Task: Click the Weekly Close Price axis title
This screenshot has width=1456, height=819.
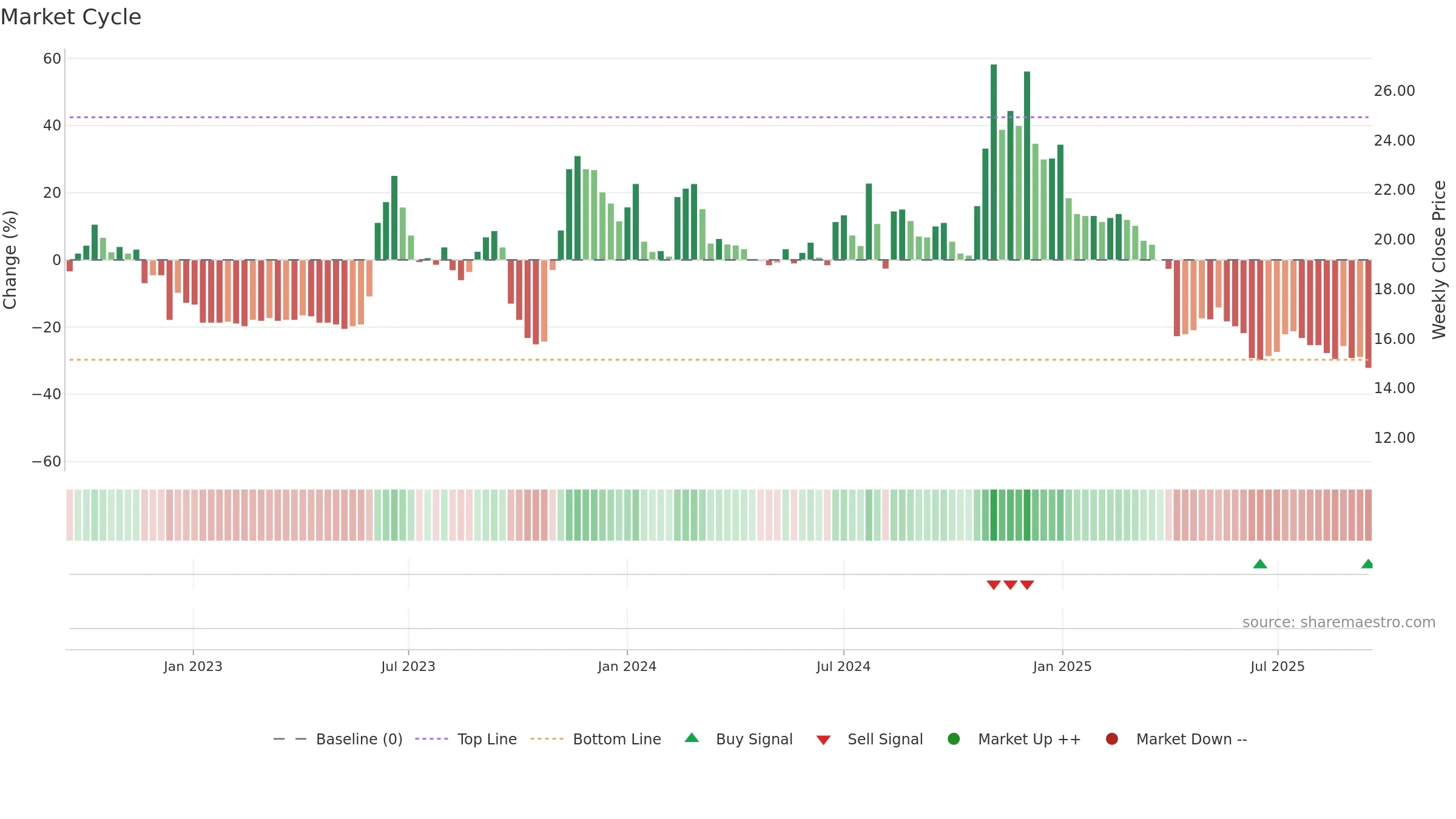Action: (x=1439, y=260)
